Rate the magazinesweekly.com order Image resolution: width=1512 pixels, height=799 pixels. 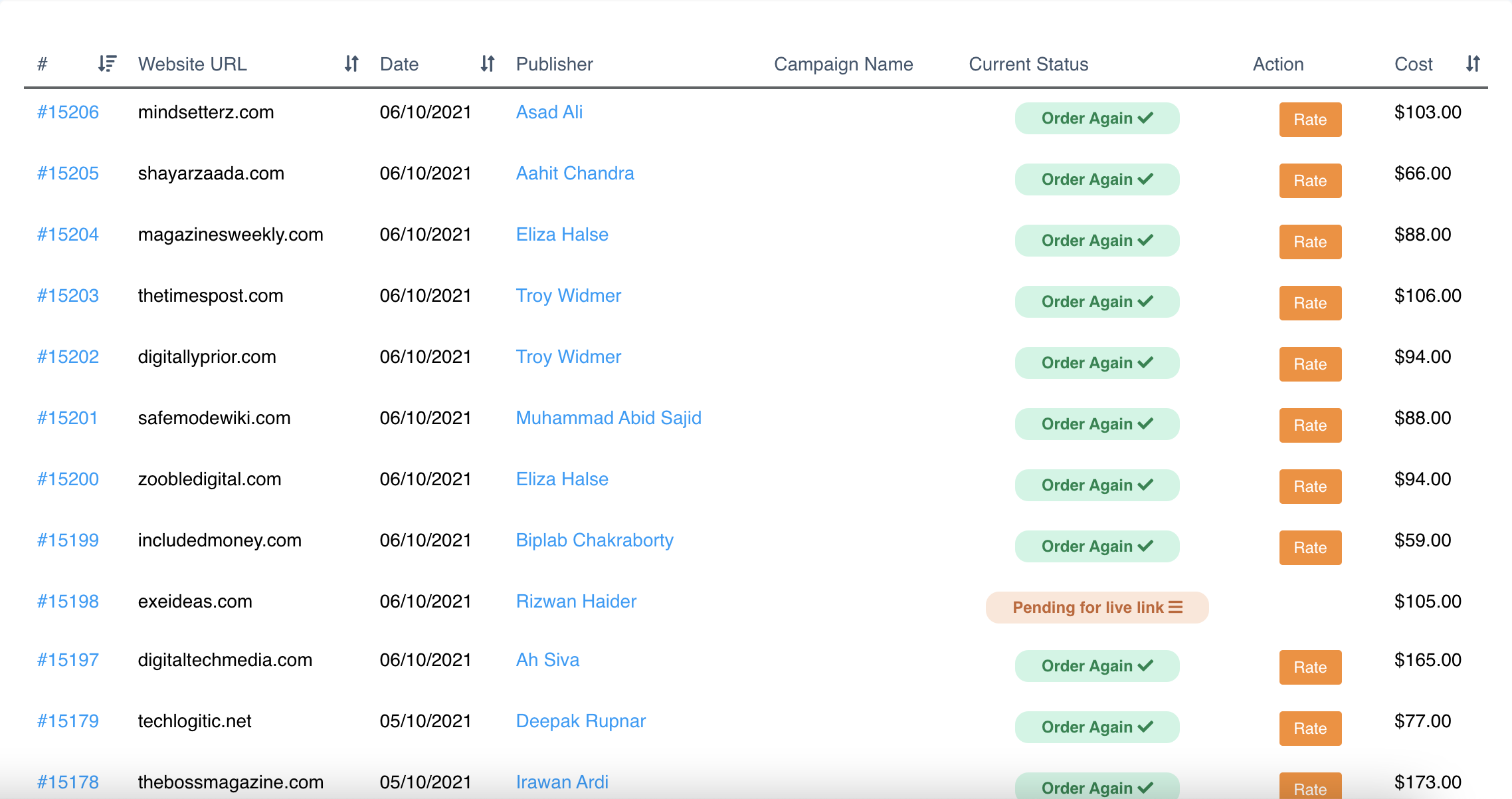click(x=1310, y=242)
